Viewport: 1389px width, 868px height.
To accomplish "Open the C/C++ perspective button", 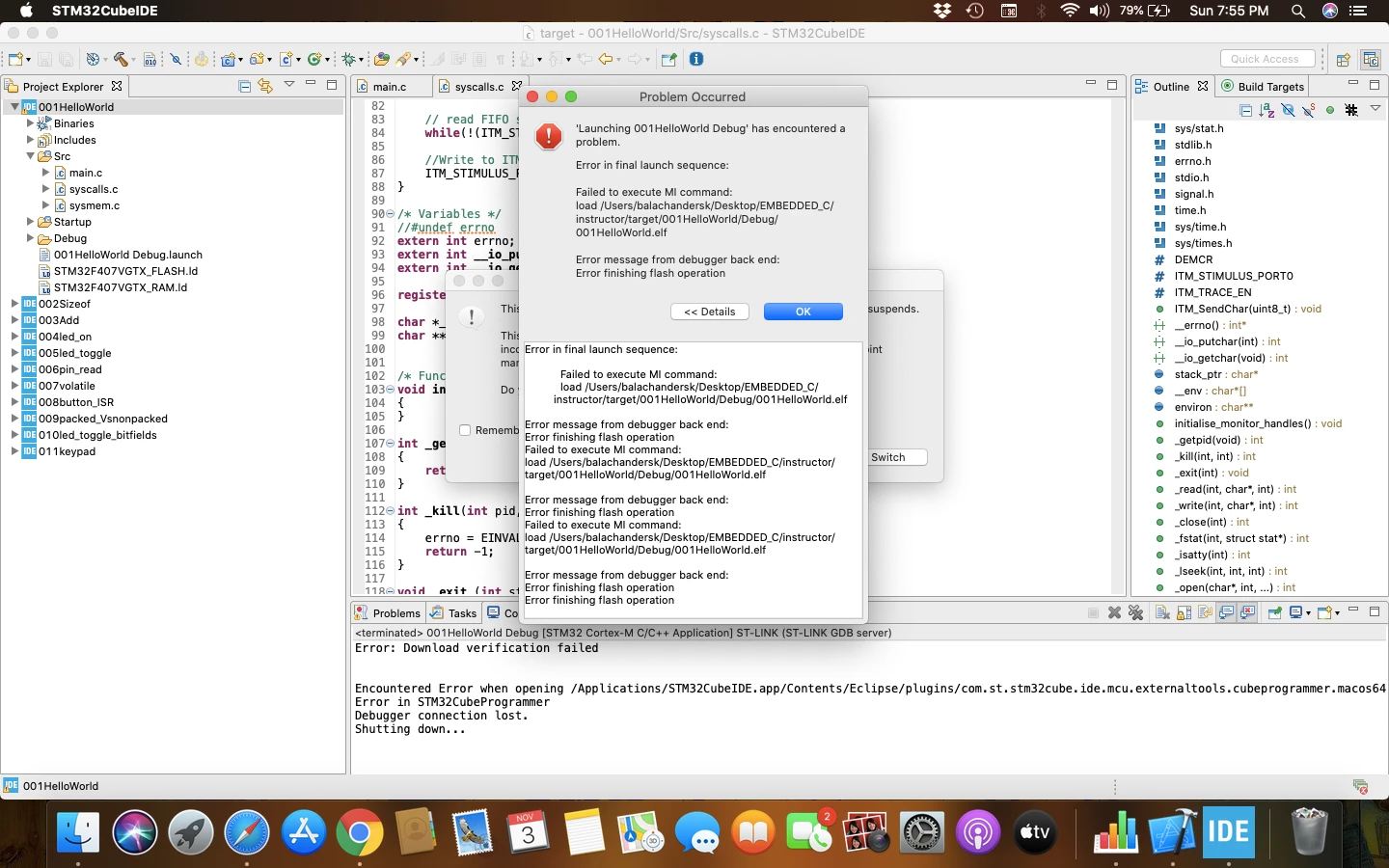I will point(1371,59).
